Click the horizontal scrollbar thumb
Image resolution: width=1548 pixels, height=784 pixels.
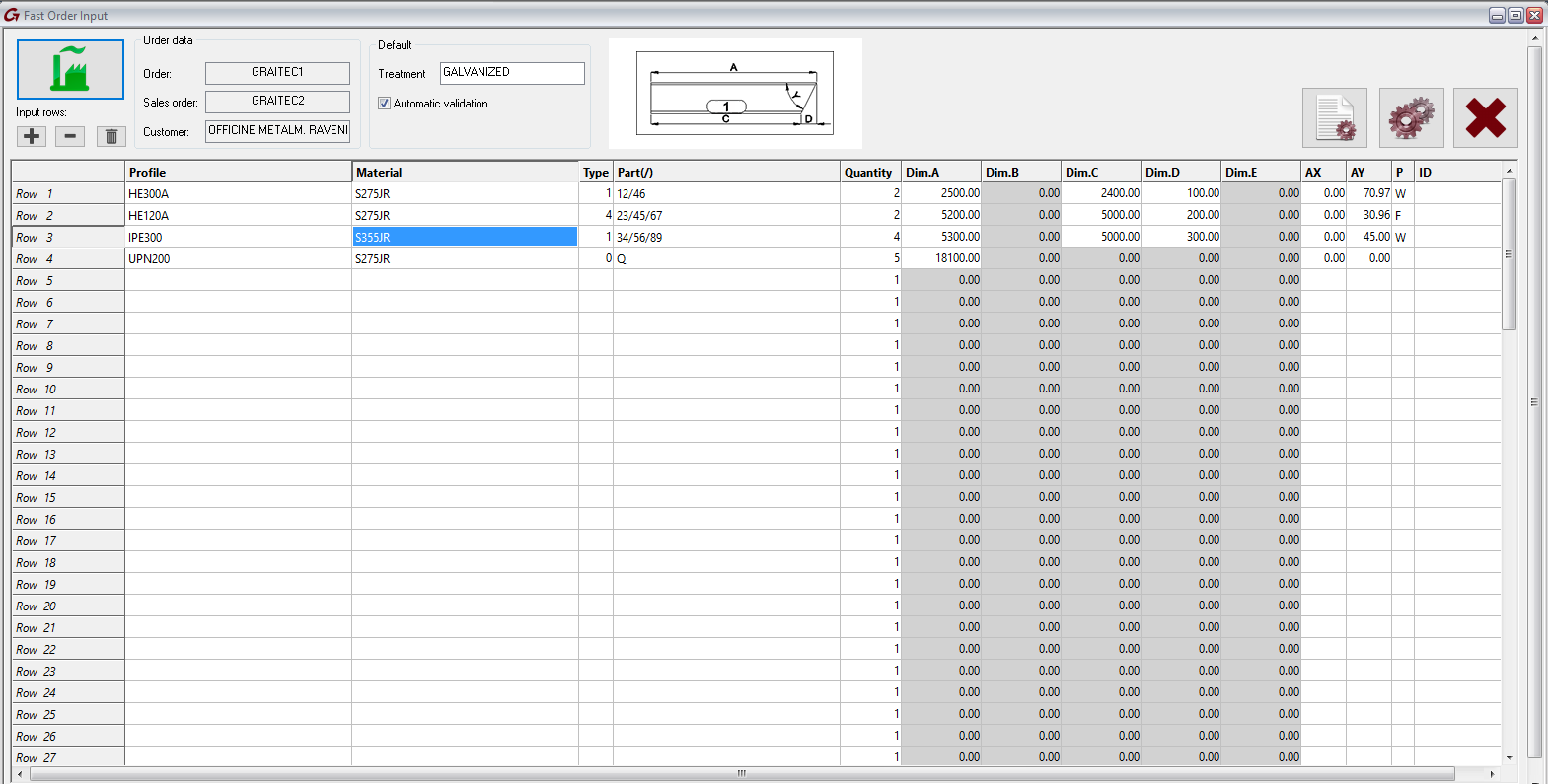(742, 774)
